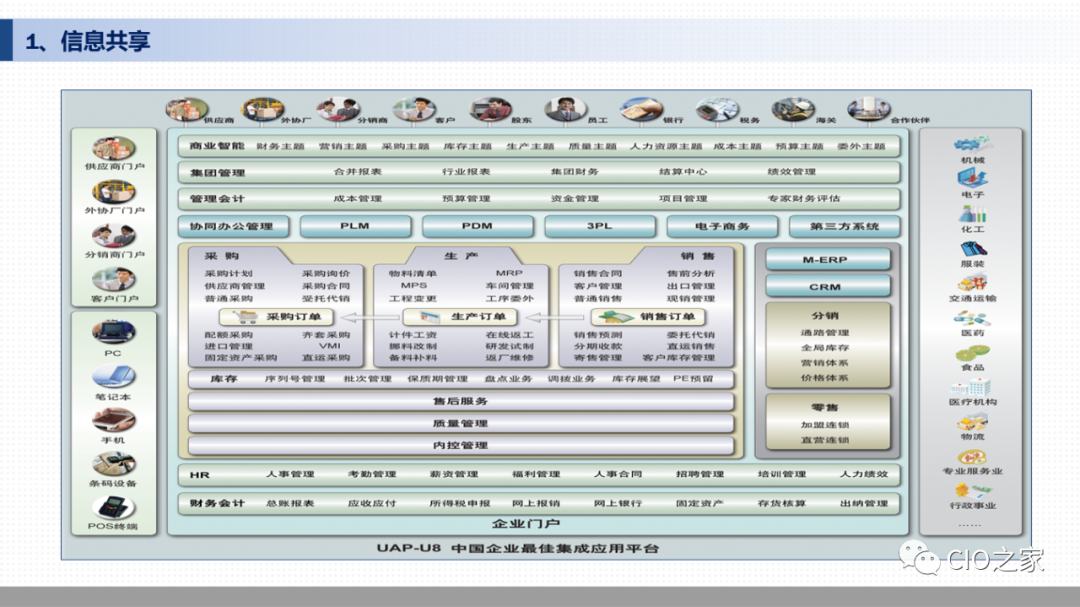This screenshot has height=607, width=1080.
Task: Click 序列号管理 in the 库存 row
Action: (x=295, y=379)
